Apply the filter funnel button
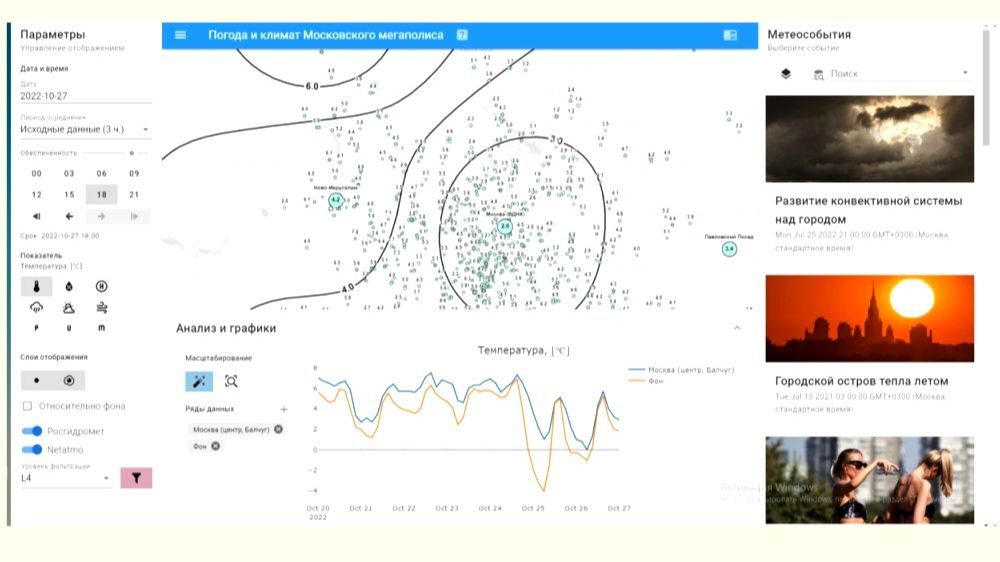 [136, 478]
